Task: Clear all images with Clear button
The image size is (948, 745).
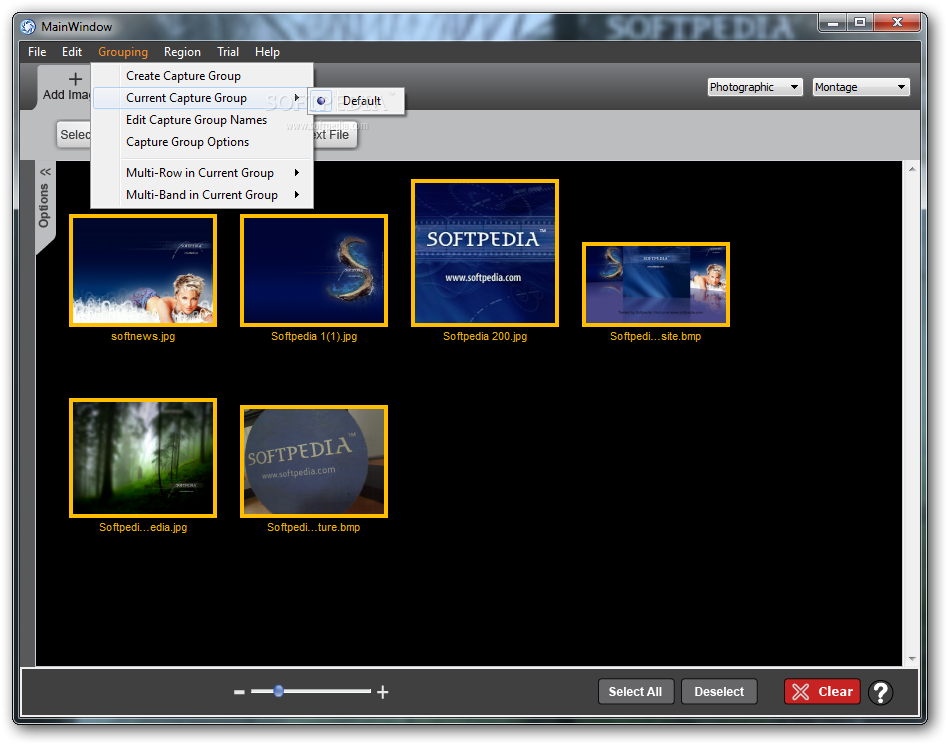Action: tap(822, 692)
